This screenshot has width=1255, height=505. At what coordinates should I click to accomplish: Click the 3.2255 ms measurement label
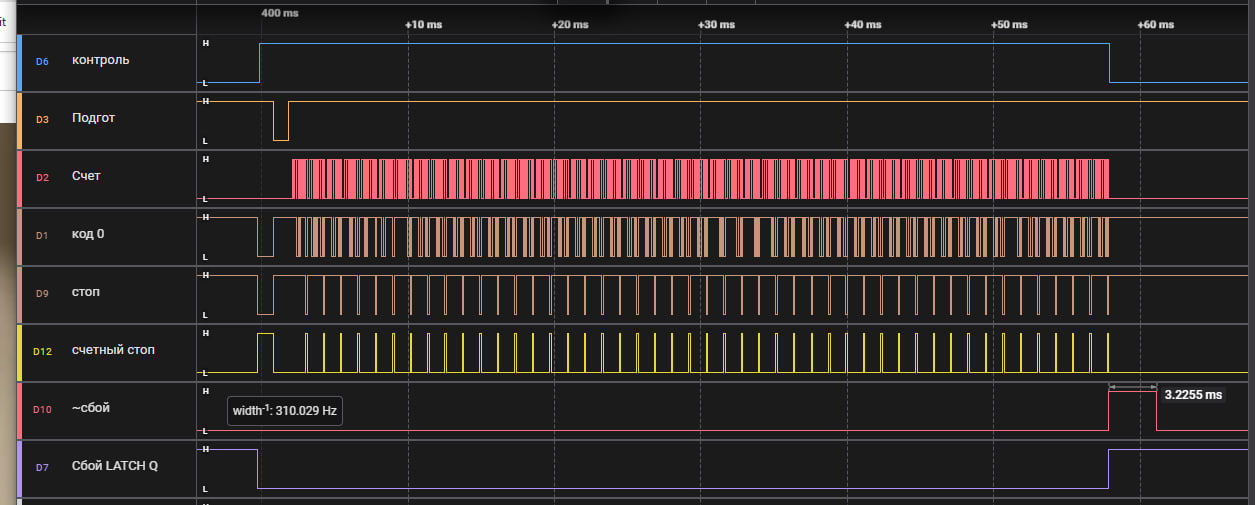click(x=1193, y=395)
